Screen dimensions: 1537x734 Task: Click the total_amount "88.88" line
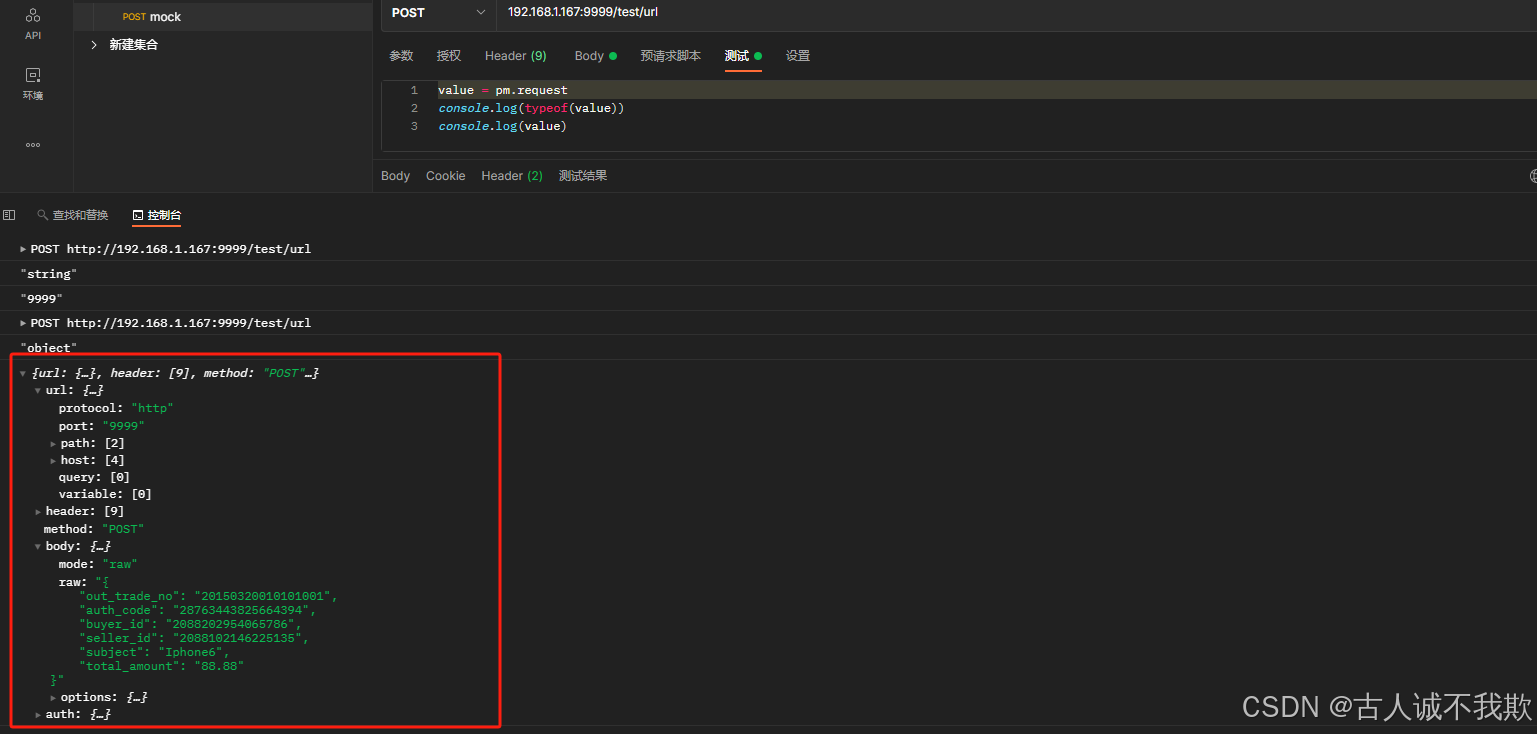(x=162, y=666)
